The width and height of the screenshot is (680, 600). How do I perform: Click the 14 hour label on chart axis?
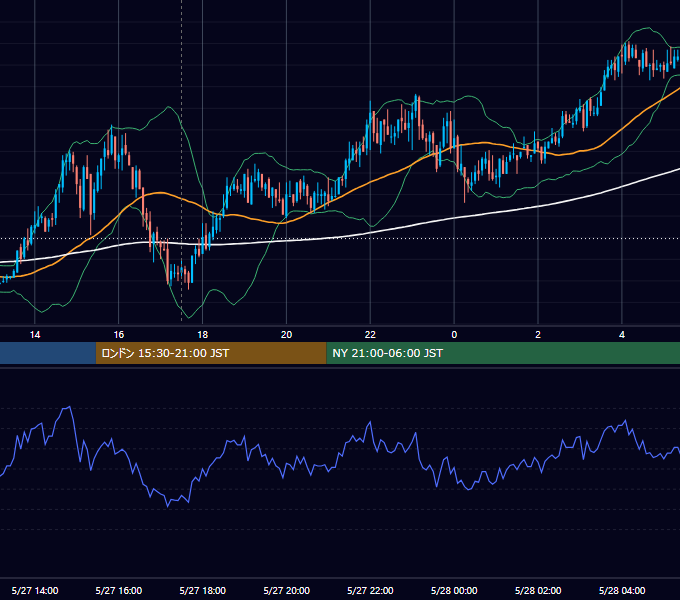35,335
